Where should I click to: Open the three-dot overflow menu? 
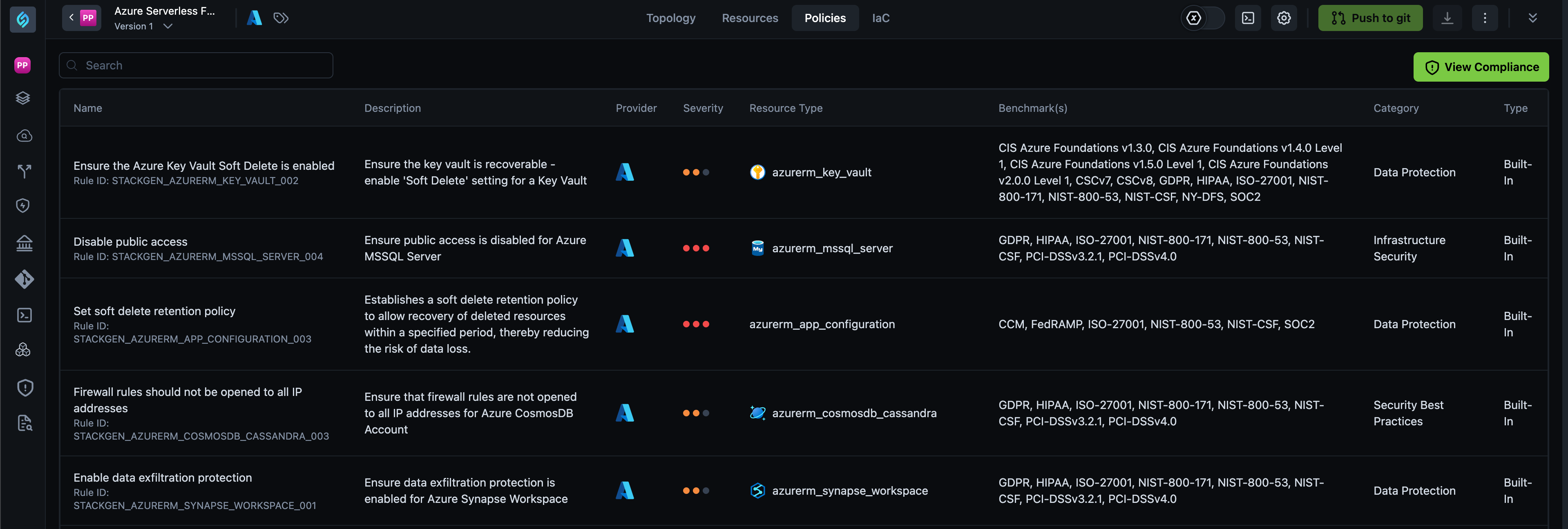tap(1485, 18)
